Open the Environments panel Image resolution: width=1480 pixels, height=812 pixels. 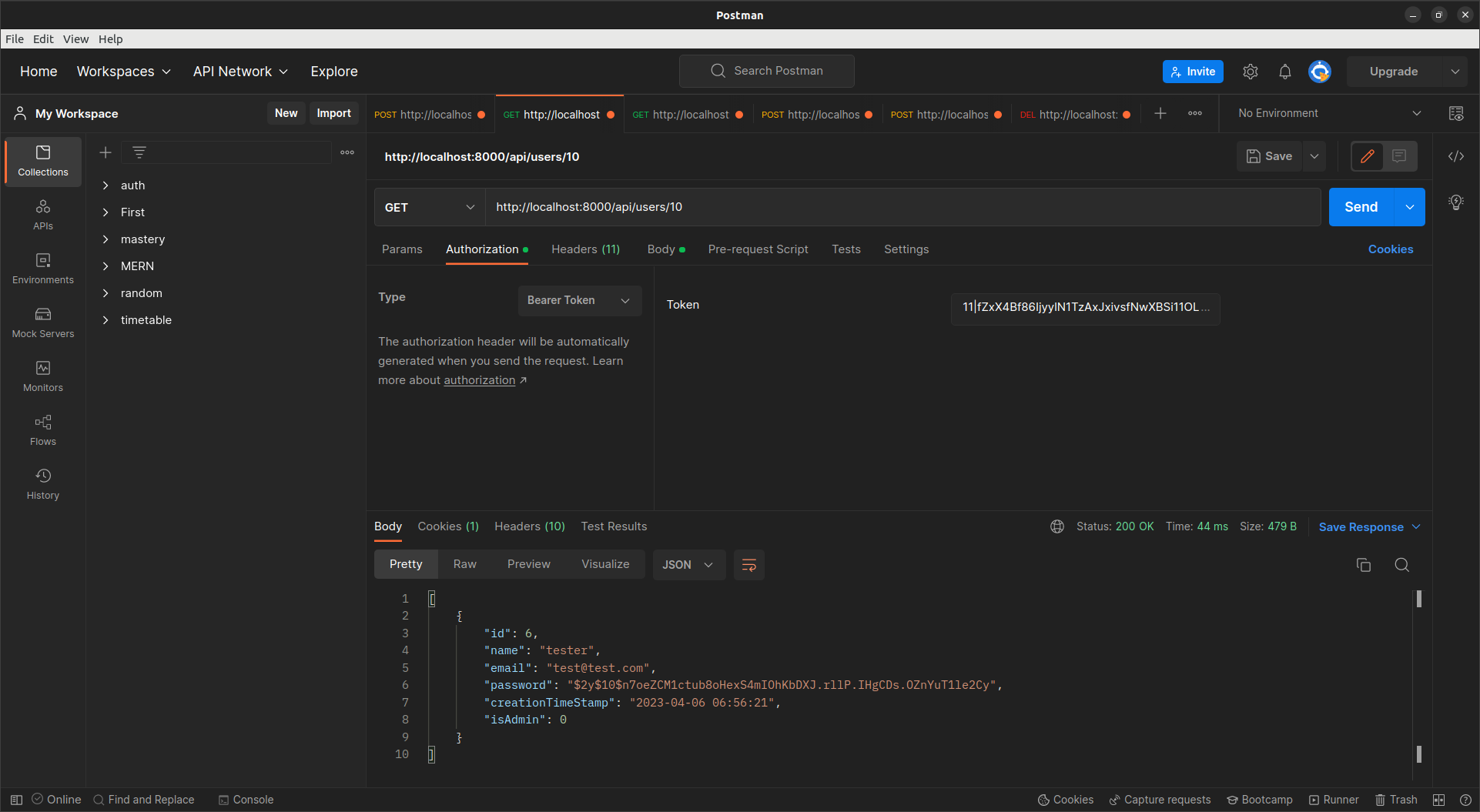(42, 268)
